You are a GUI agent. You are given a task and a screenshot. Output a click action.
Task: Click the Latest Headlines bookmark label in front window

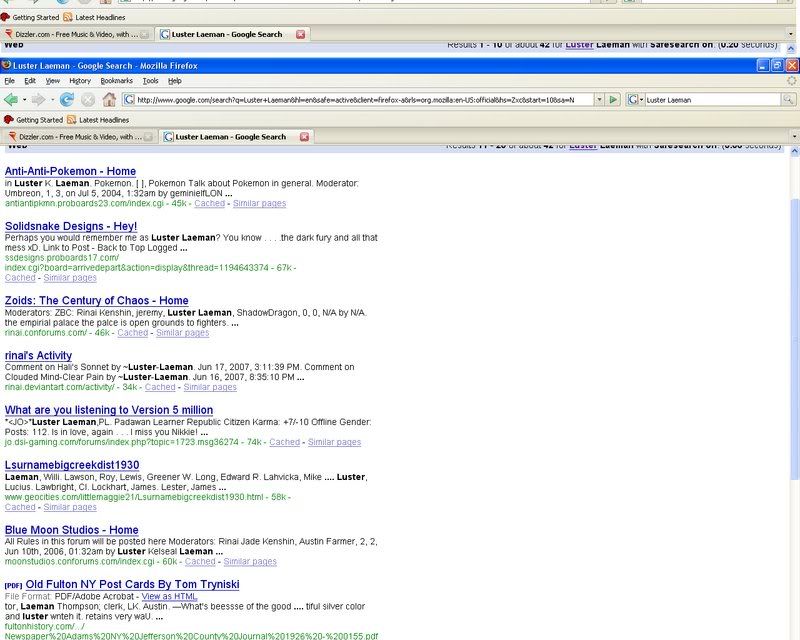[104, 120]
